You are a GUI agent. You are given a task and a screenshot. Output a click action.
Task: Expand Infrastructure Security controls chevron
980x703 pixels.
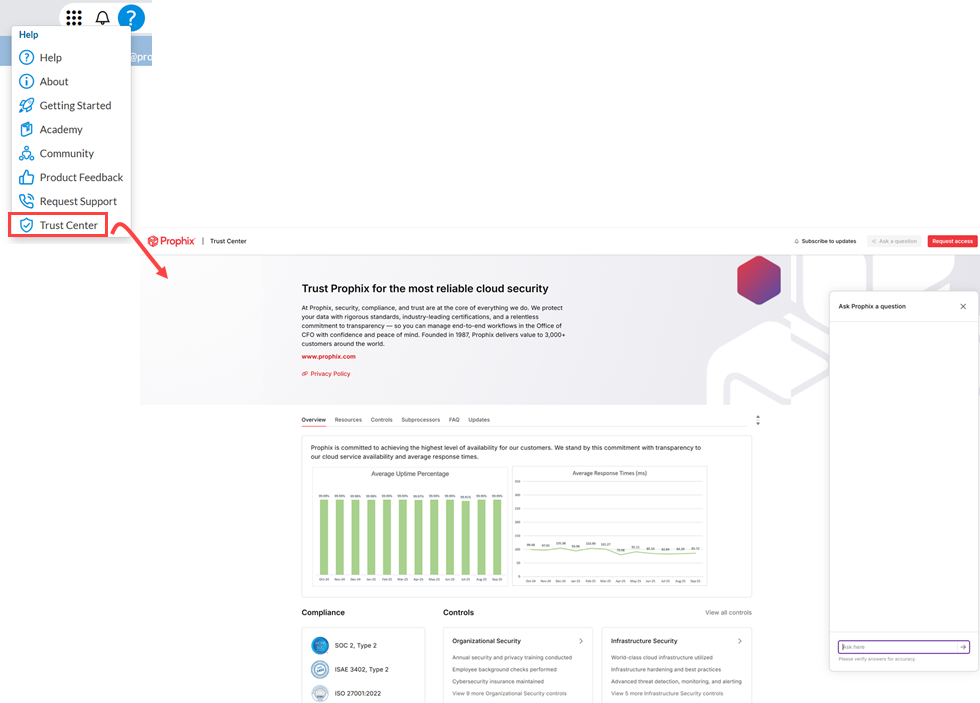740,641
